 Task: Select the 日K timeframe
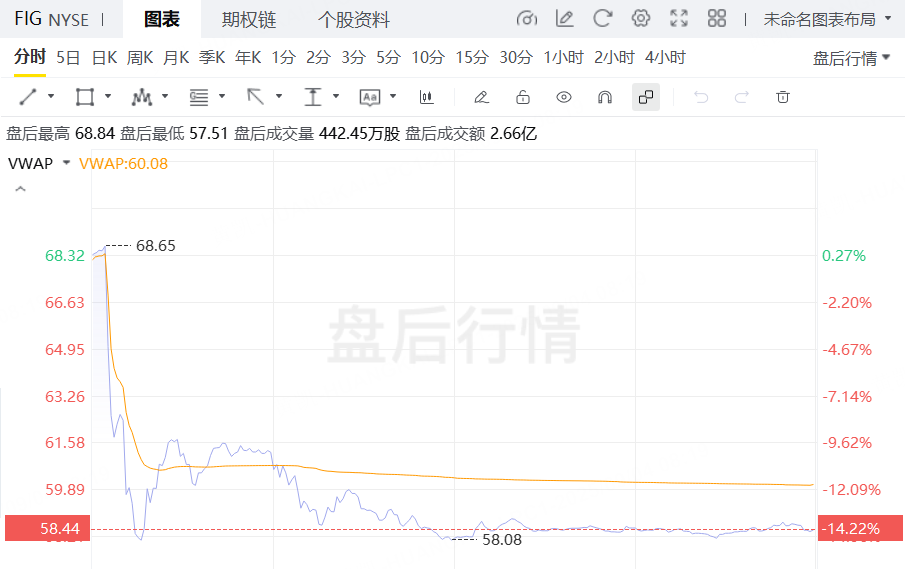coord(104,57)
